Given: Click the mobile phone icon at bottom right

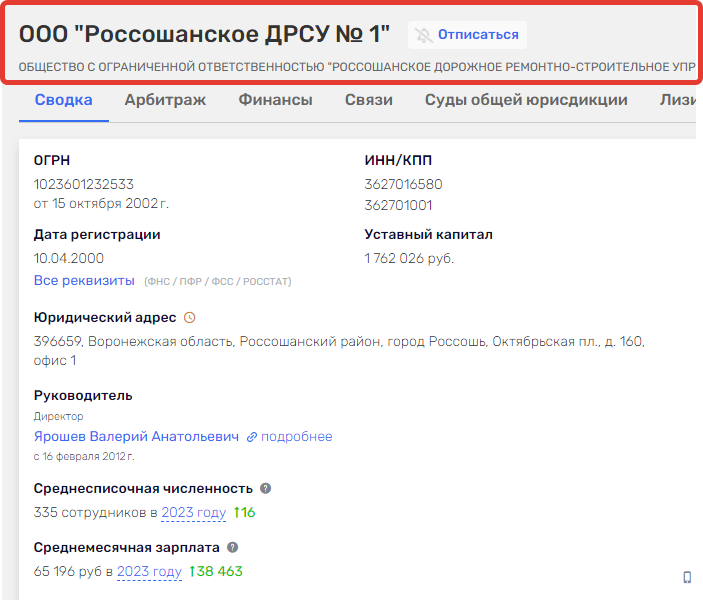Looking at the screenshot, I should tap(687, 577).
